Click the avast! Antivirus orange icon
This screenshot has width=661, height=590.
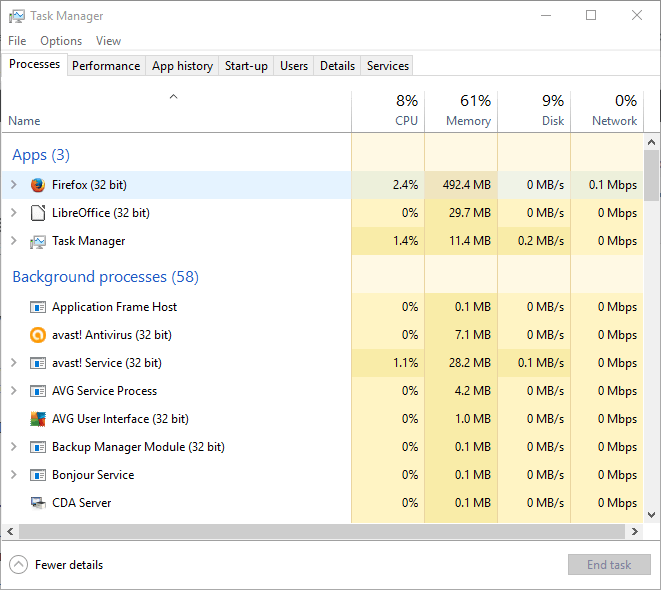tap(38, 335)
